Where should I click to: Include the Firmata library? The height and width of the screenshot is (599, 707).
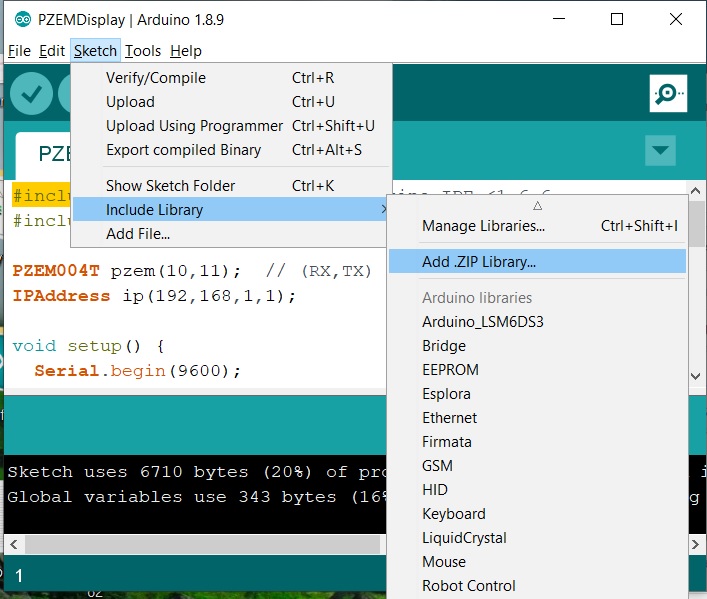tap(537, 442)
